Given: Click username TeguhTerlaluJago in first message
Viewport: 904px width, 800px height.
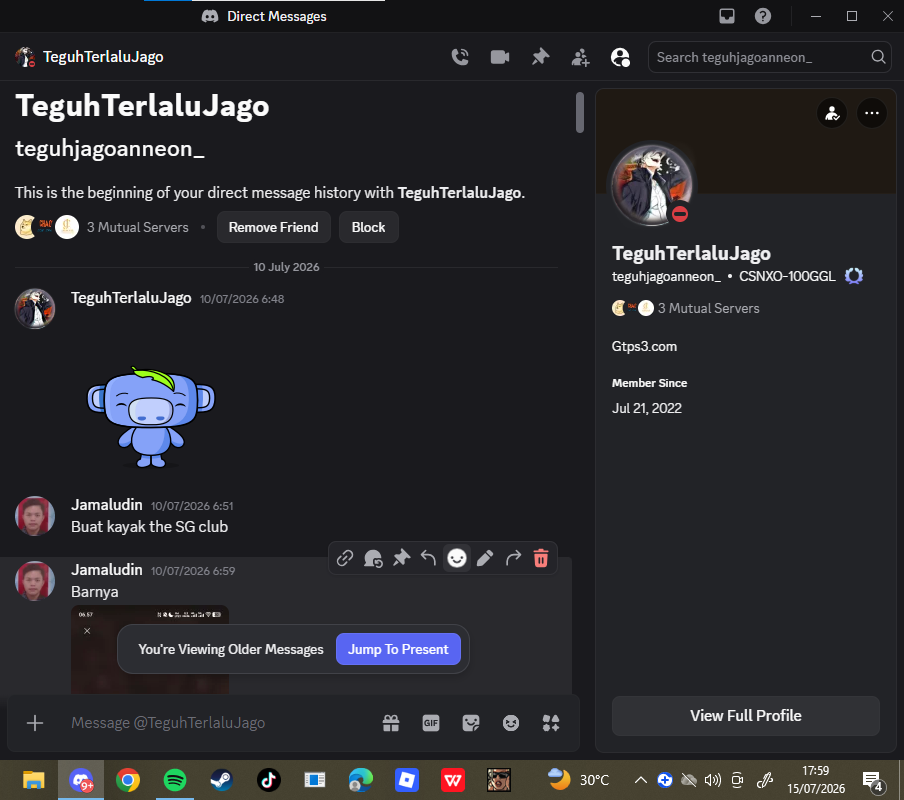Looking at the screenshot, I should 131,298.
